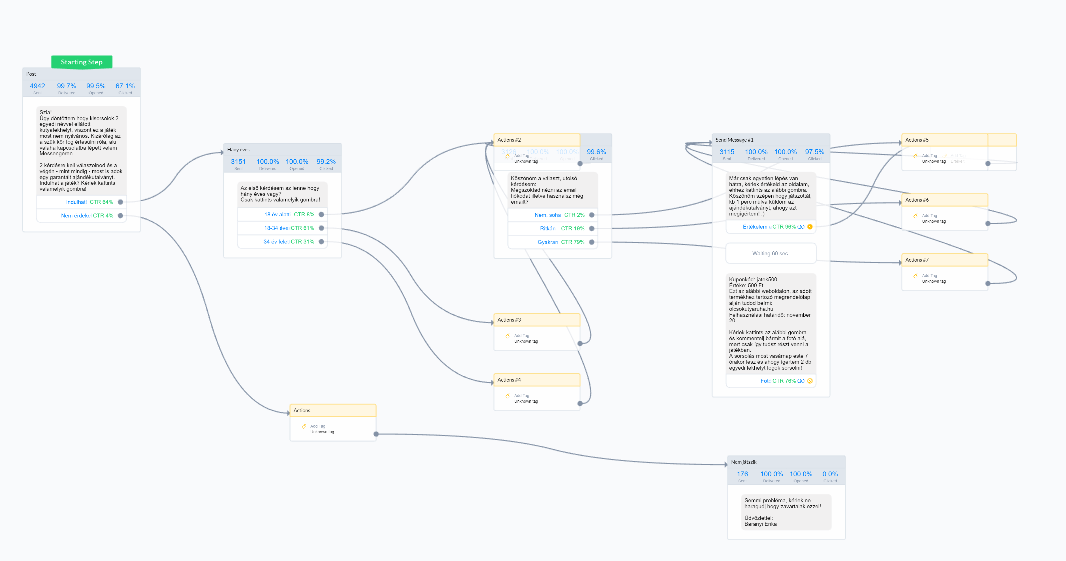Select the Waiting 60 sec delay block
Screen dimensions: 1066x561
tap(771, 253)
